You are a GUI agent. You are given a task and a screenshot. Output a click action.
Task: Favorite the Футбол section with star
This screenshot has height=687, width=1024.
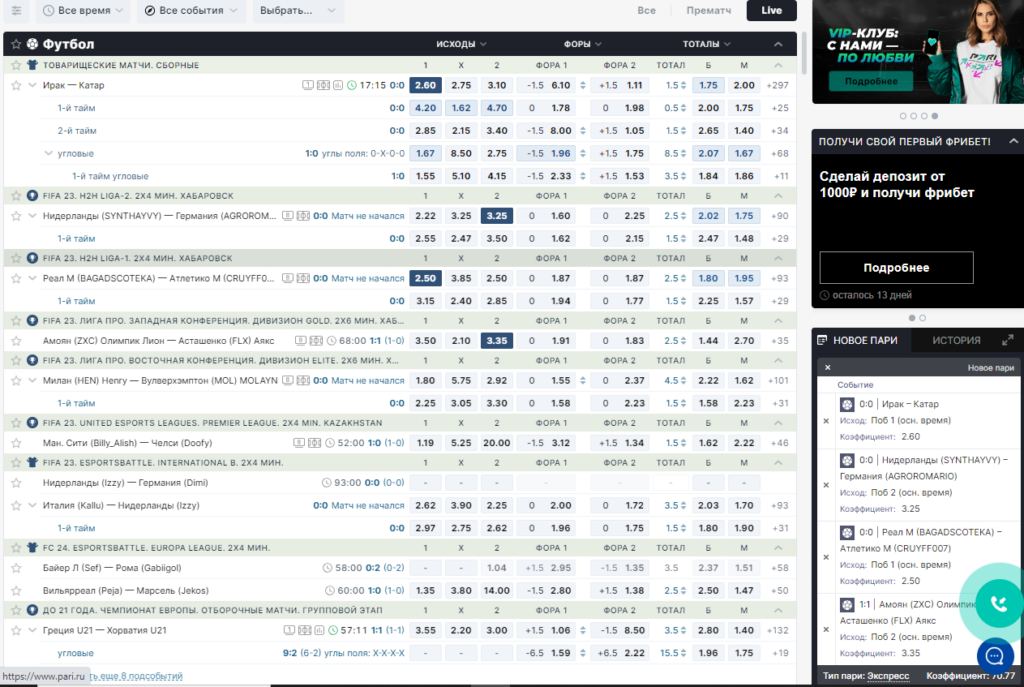click(16, 44)
